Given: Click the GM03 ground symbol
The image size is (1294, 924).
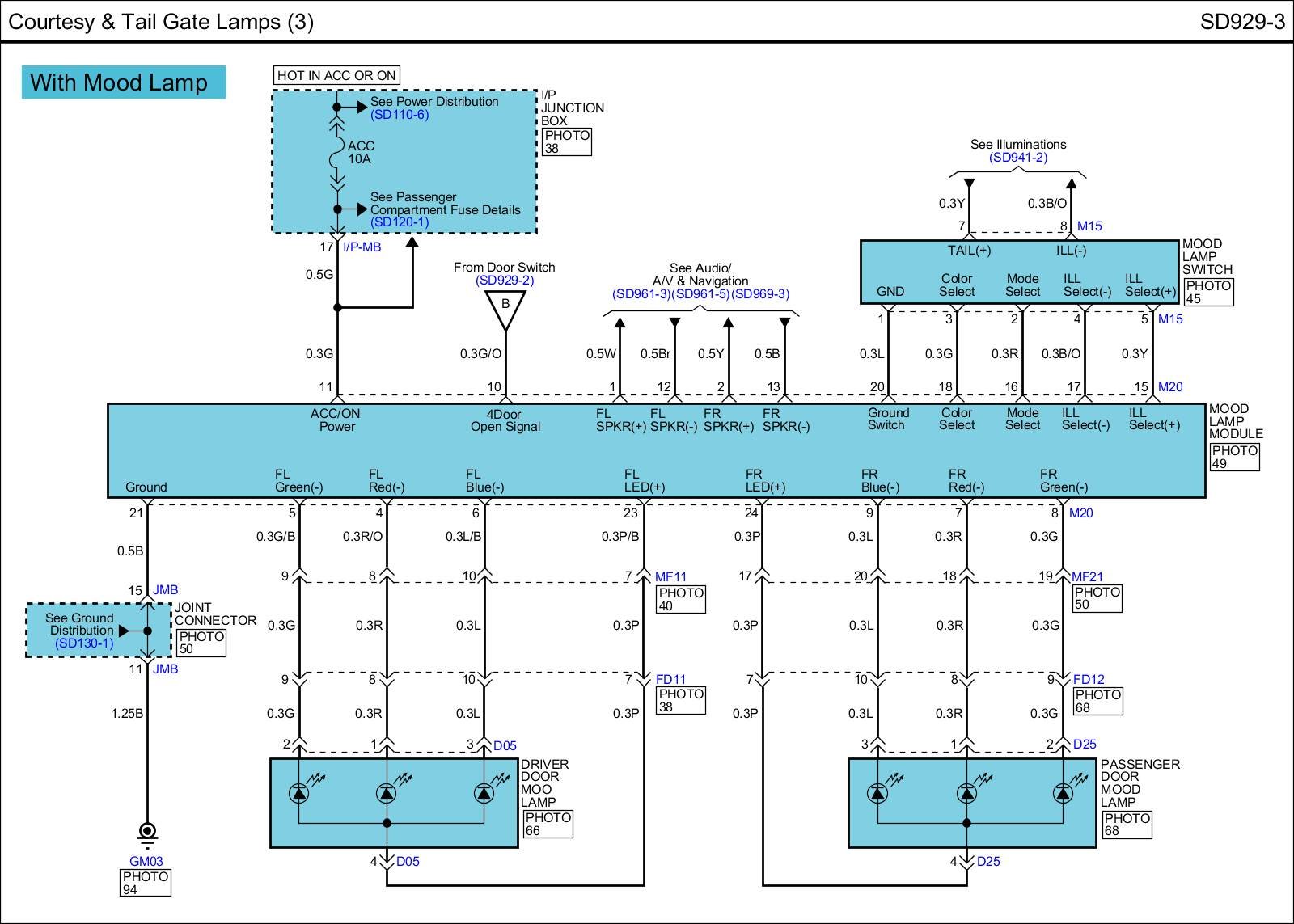Looking at the screenshot, I should 147,832.
